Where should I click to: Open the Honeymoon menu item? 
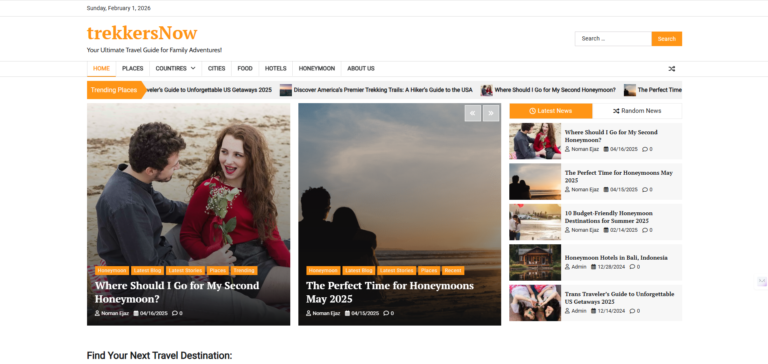[317, 69]
